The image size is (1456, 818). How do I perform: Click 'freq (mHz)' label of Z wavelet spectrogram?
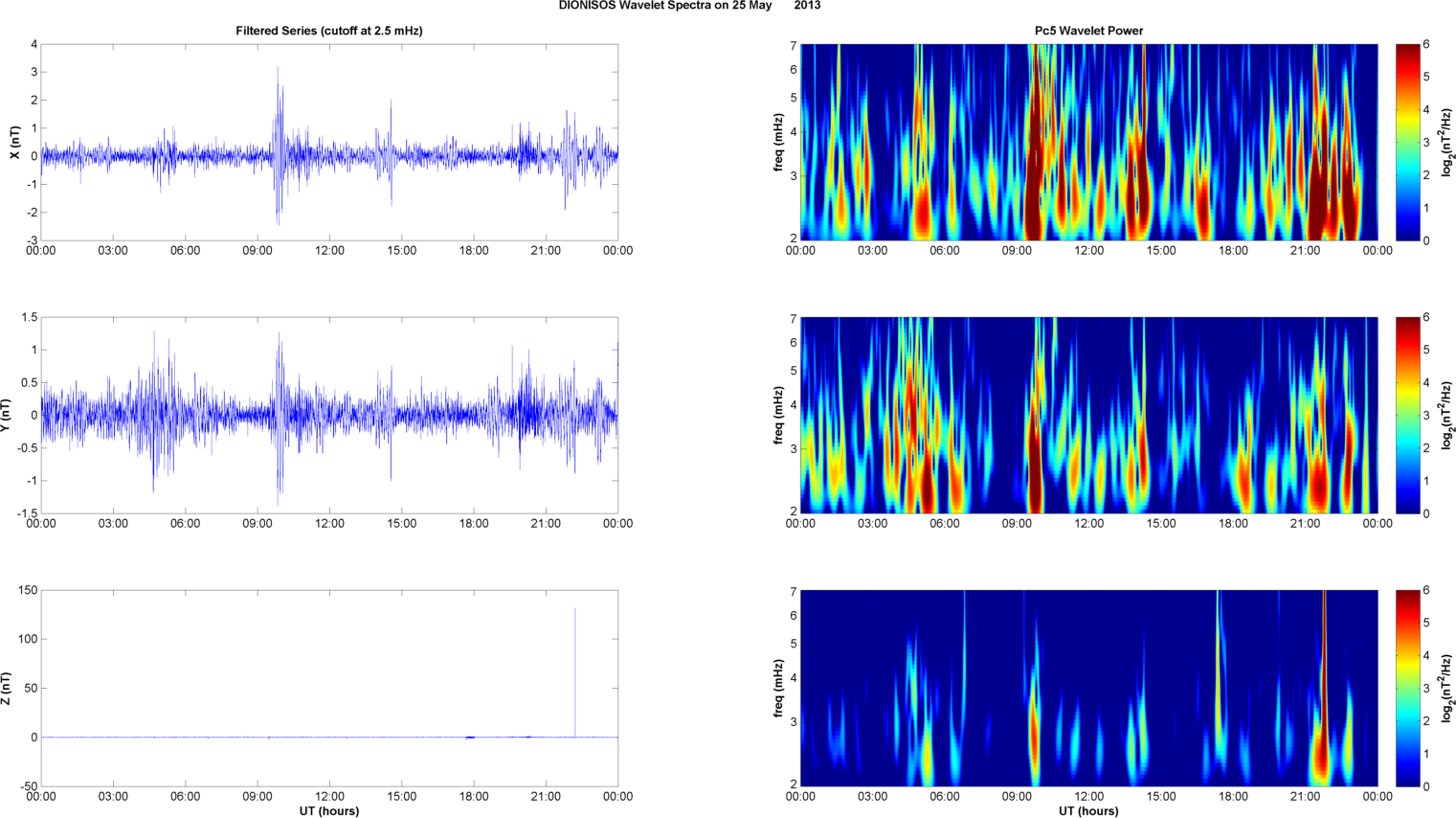point(779,689)
